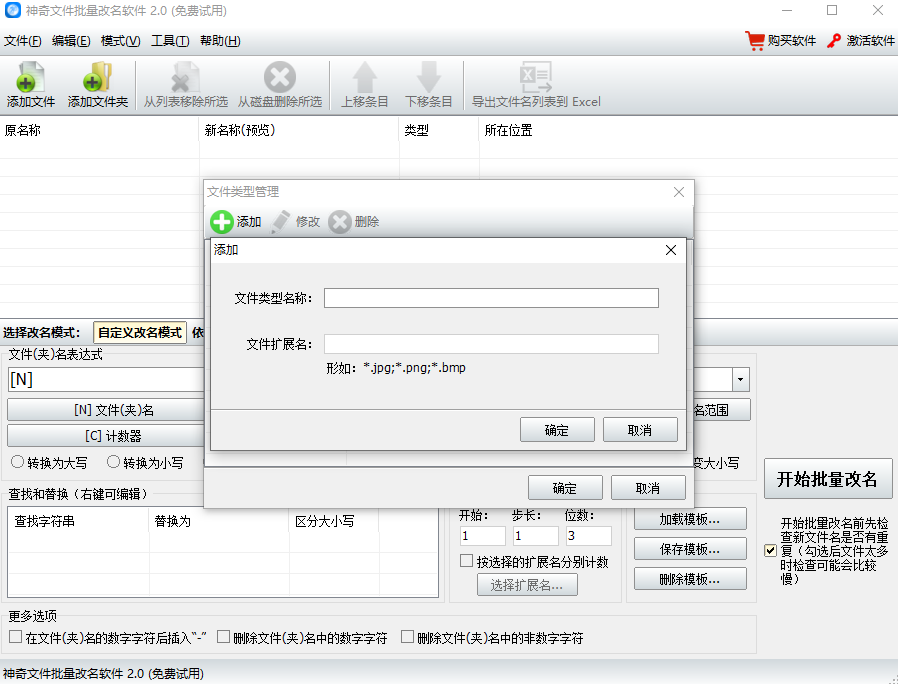Select the convert to uppercase radio button
Viewport: 898px width, 684px height.
17,463
